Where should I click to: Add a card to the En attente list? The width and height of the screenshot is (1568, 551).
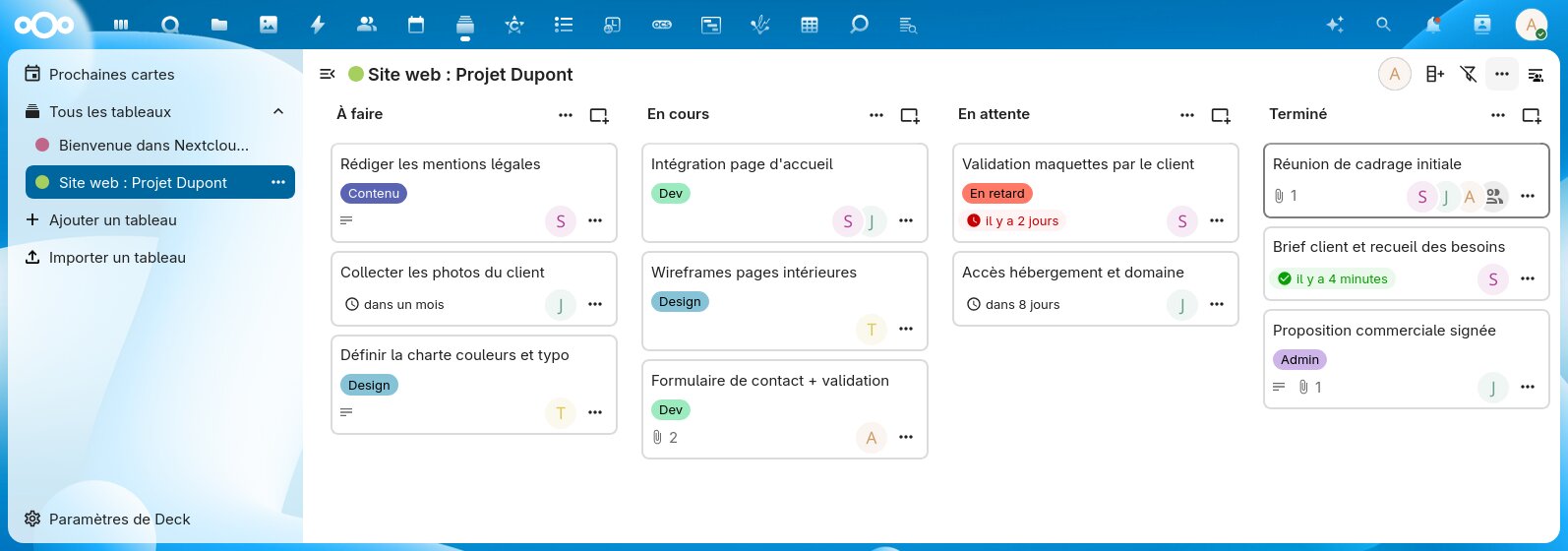coord(1221,115)
